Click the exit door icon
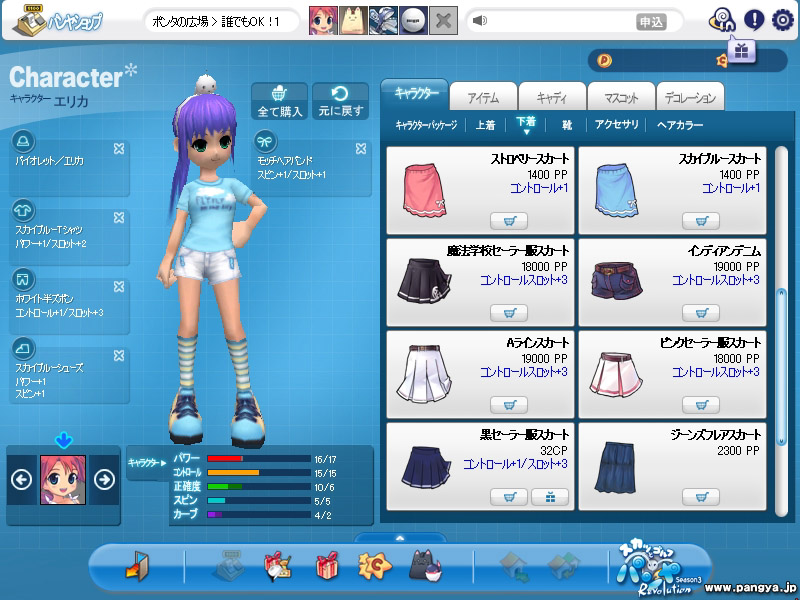 pyautogui.click(x=137, y=565)
